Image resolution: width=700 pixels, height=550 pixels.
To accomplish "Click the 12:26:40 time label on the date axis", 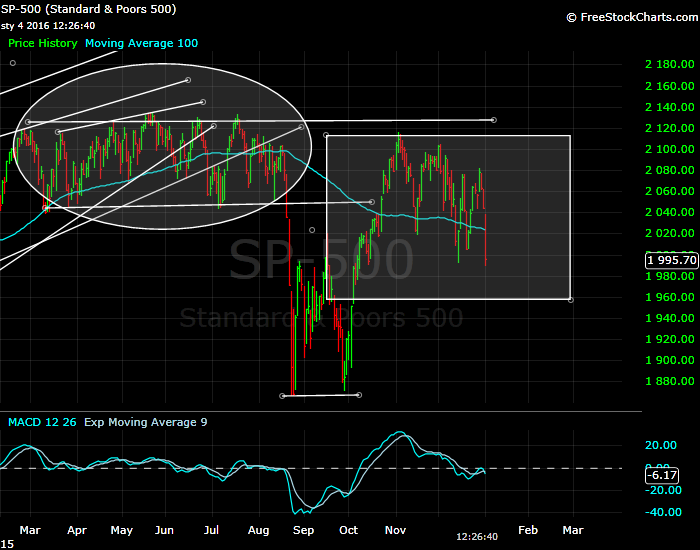I will pyautogui.click(x=477, y=537).
